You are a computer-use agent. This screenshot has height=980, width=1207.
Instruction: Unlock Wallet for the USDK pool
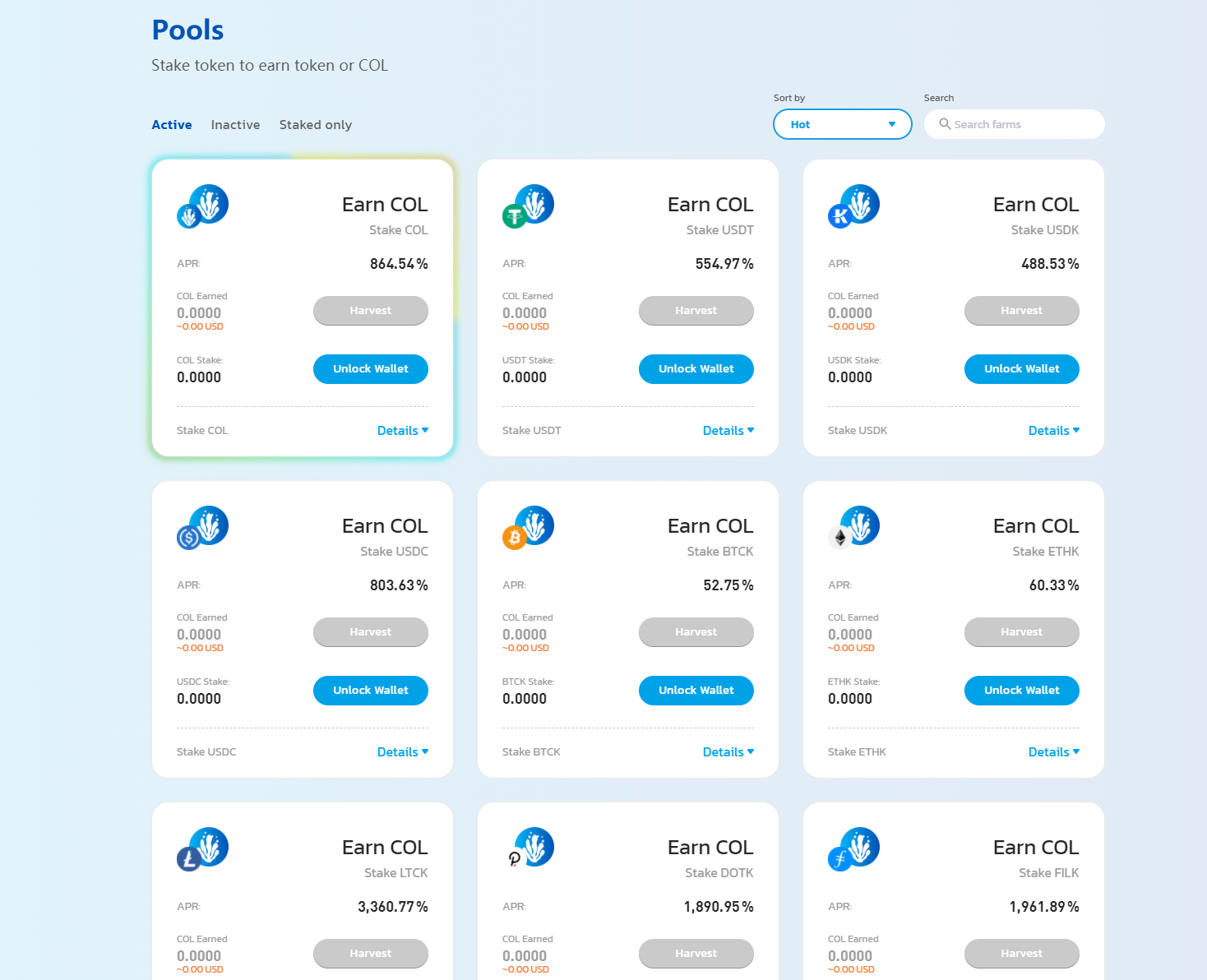tap(1022, 369)
